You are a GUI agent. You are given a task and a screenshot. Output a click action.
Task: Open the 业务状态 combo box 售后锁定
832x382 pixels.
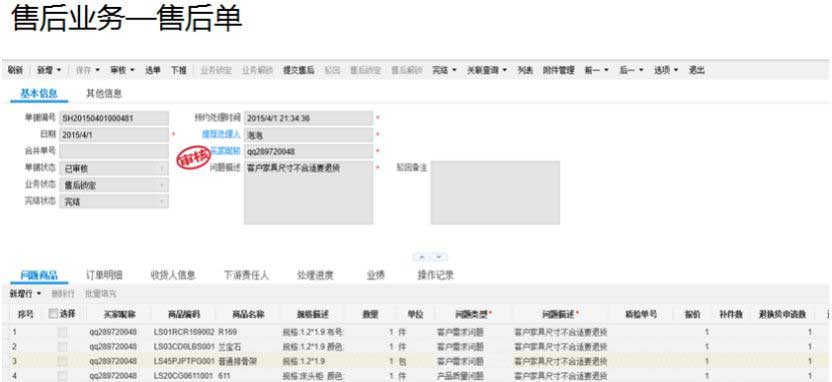point(114,185)
